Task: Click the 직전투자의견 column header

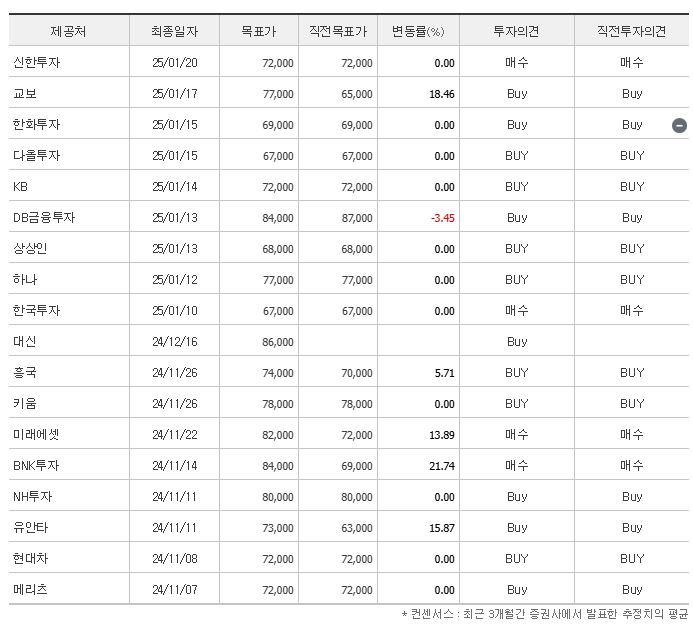Action: pyautogui.click(x=632, y=31)
